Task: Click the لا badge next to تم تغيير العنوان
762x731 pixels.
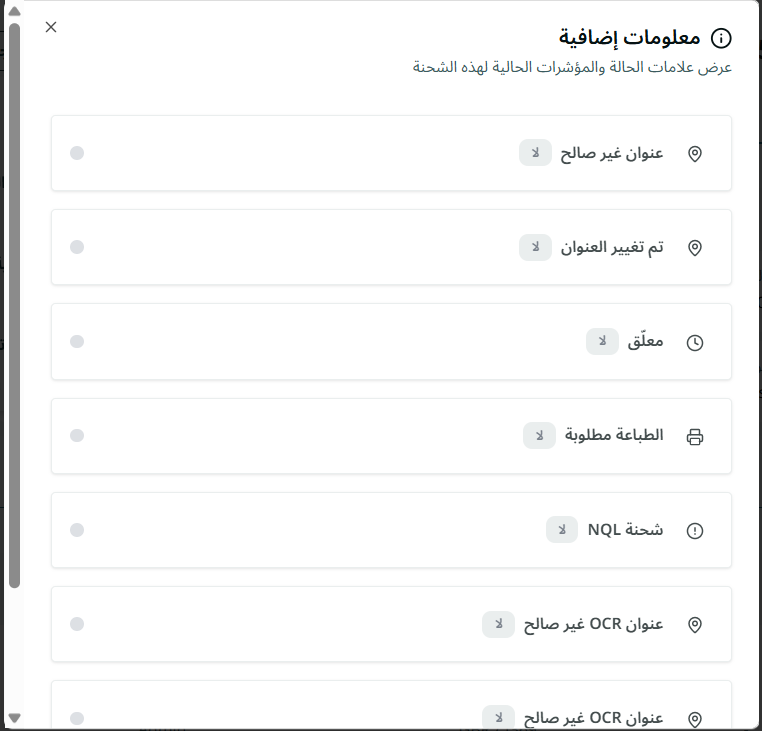Action: (x=535, y=247)
